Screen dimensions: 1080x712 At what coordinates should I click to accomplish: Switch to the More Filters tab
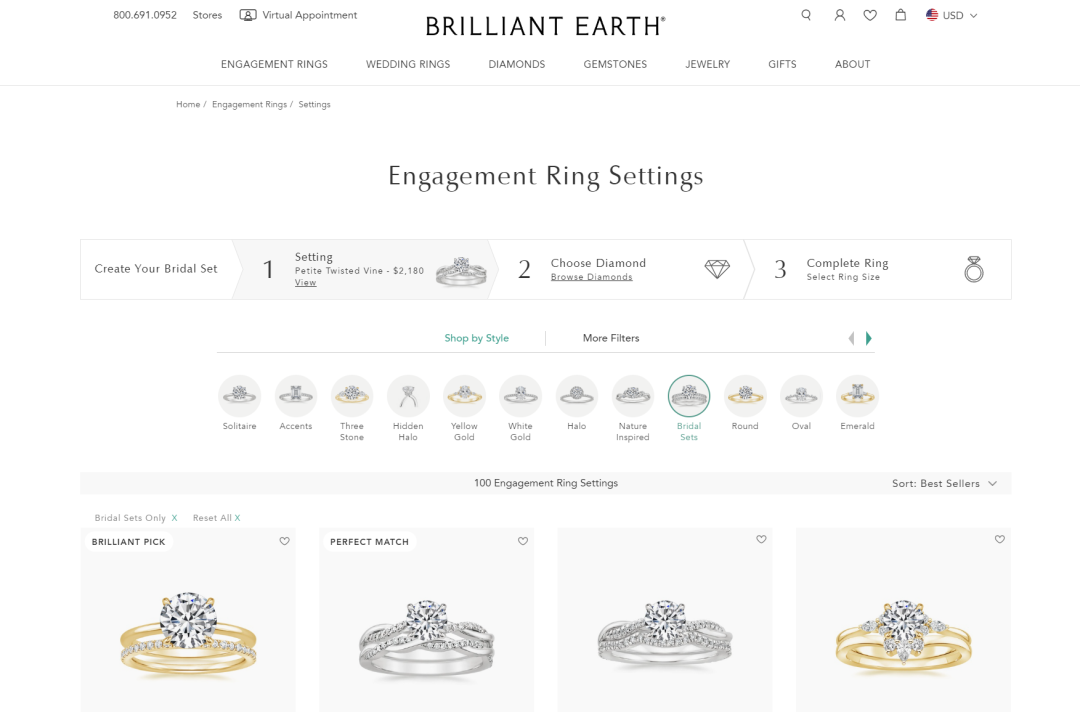611,338
